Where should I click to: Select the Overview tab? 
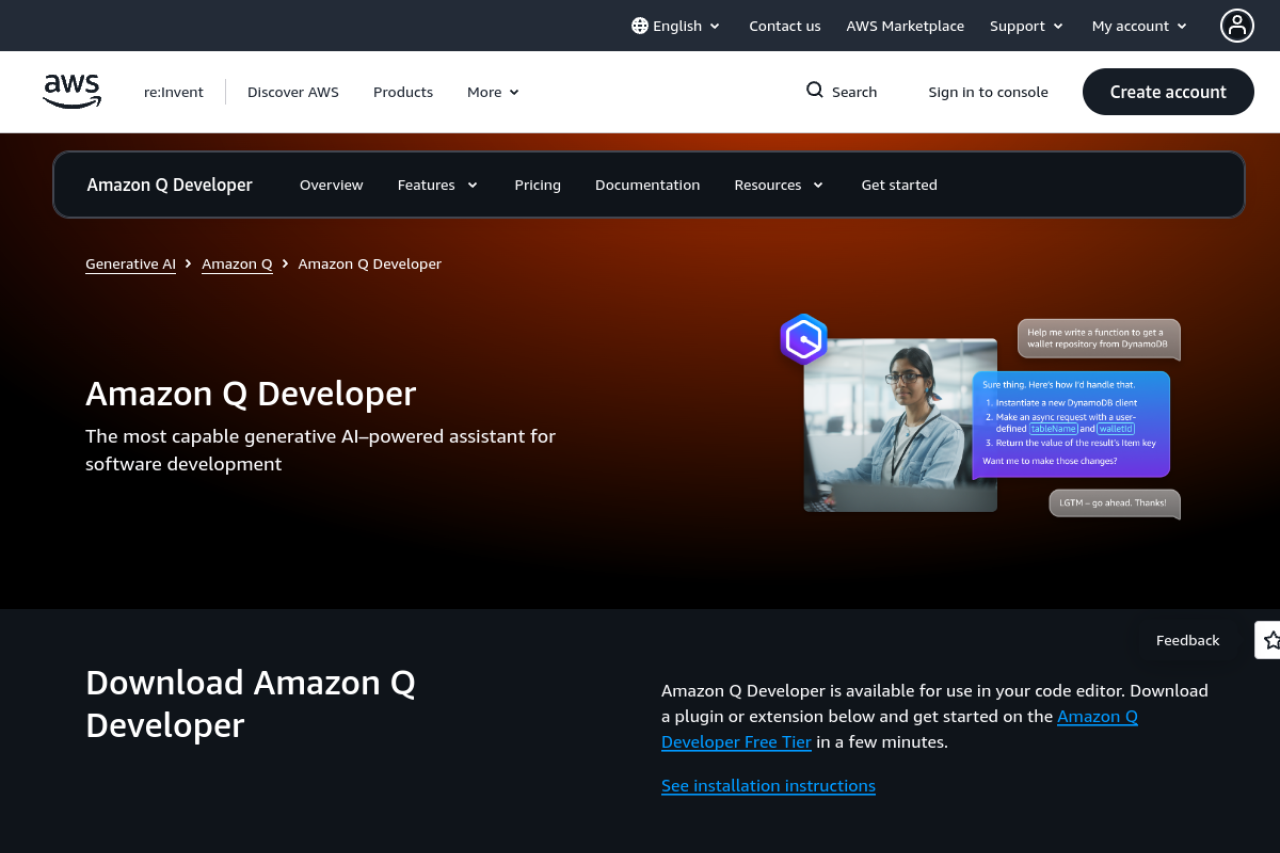(x=331, y=185)
